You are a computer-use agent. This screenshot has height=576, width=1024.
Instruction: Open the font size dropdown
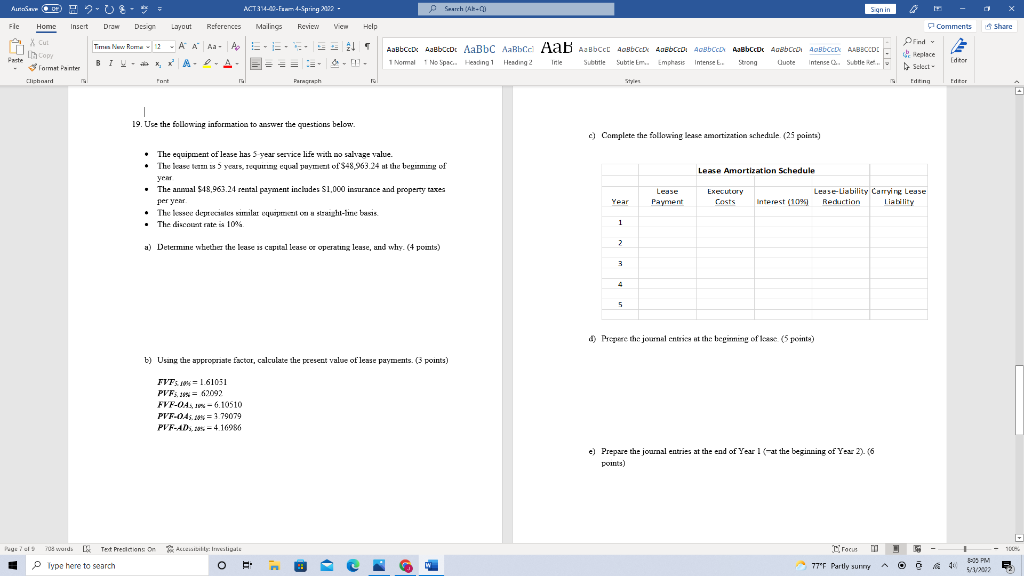click(x=172, y=47)
